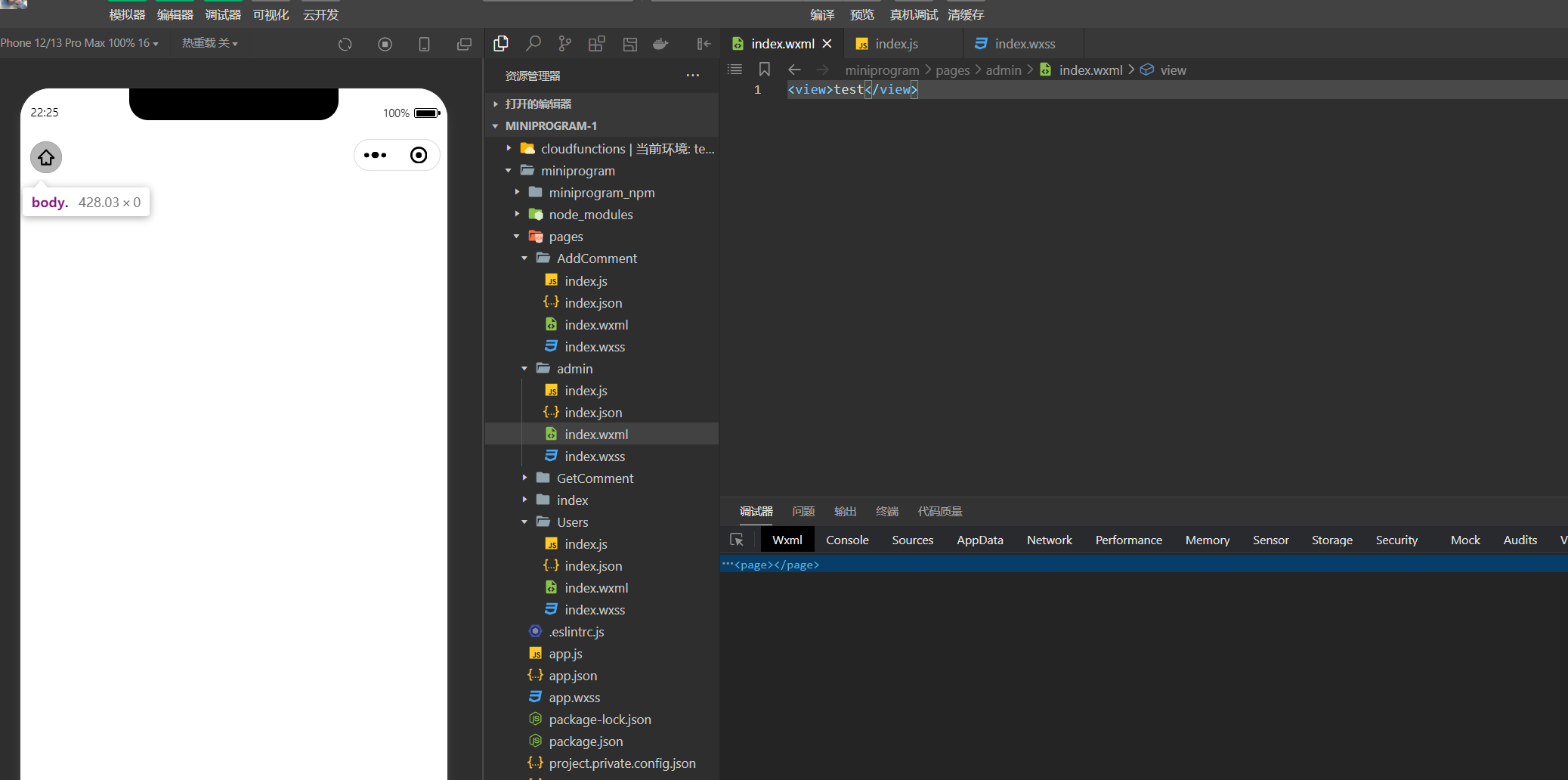Click the simulator refresh icon
Screen dimensions: 1568x780
345,44
